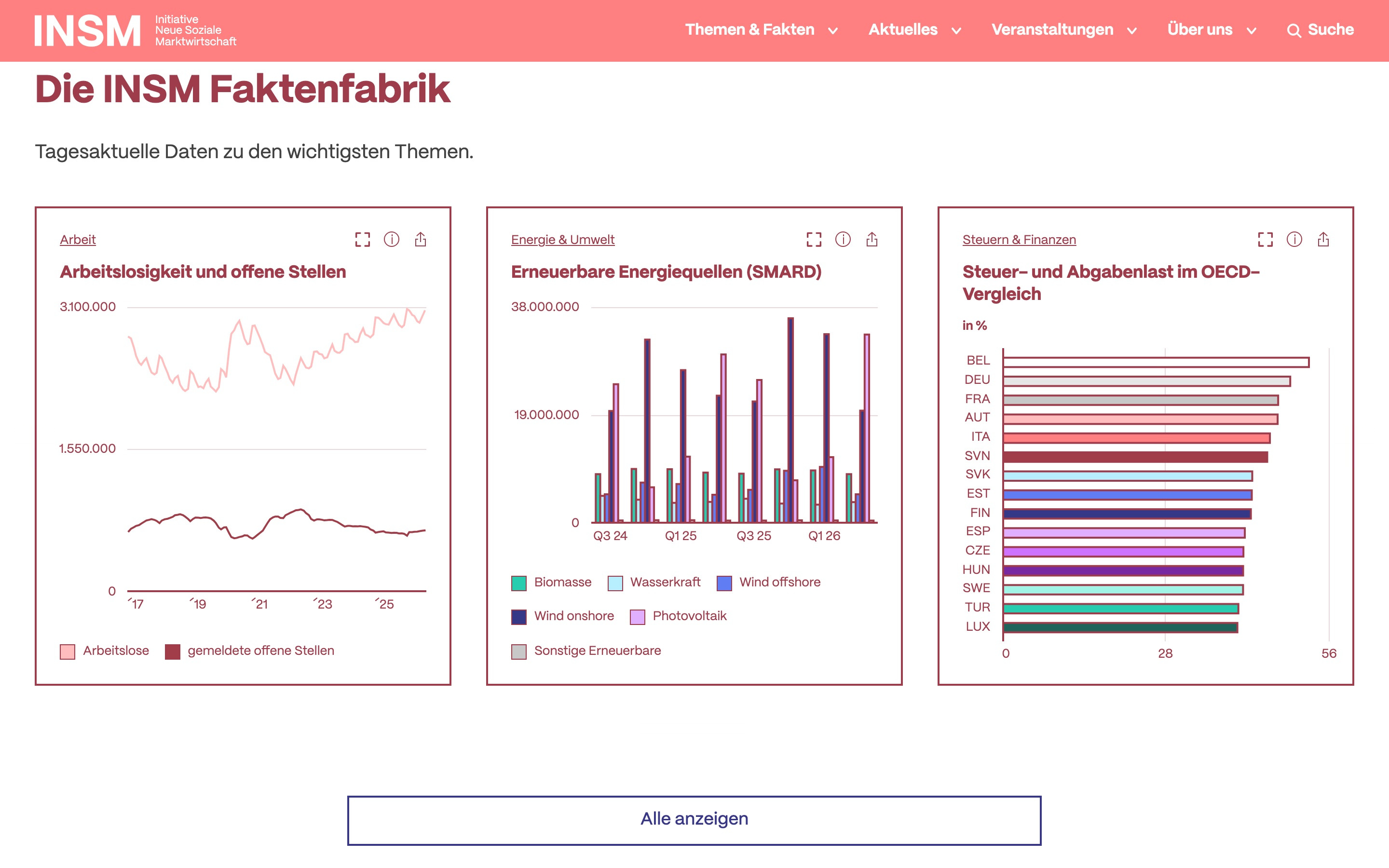Toggle gemeldete offene Stellen legend swatch

click(172, 651)
